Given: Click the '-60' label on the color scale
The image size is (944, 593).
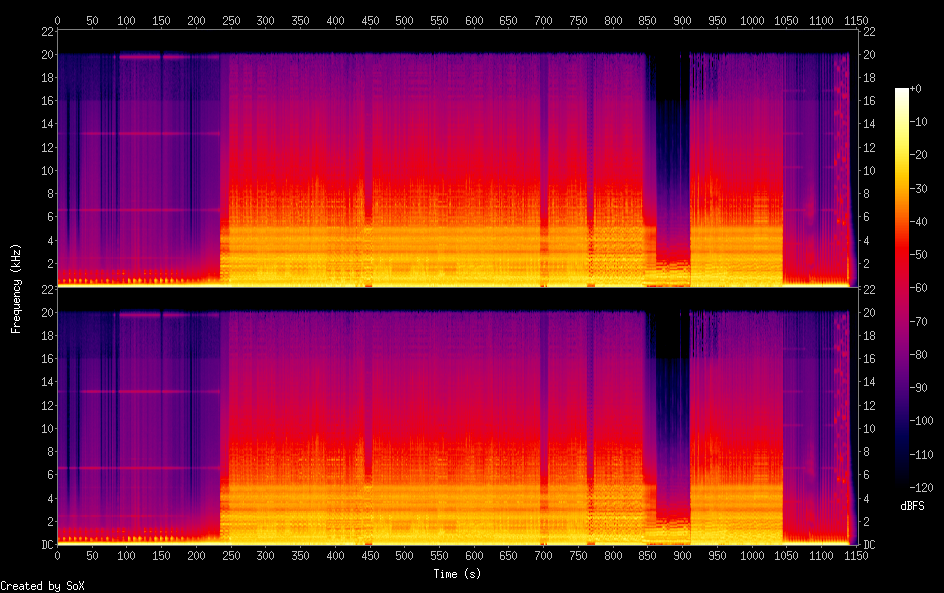Looking at the screenshot, I should point(918,288).
